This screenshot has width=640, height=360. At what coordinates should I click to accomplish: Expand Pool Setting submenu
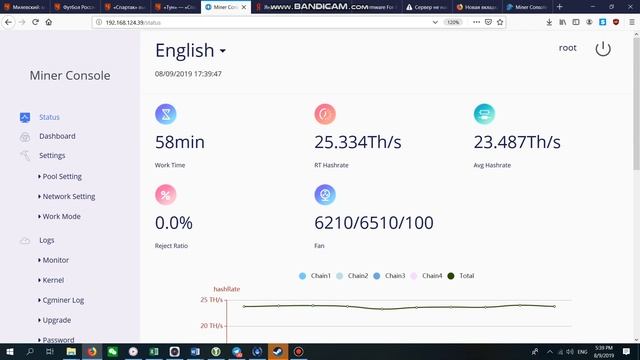coord(60,176)
